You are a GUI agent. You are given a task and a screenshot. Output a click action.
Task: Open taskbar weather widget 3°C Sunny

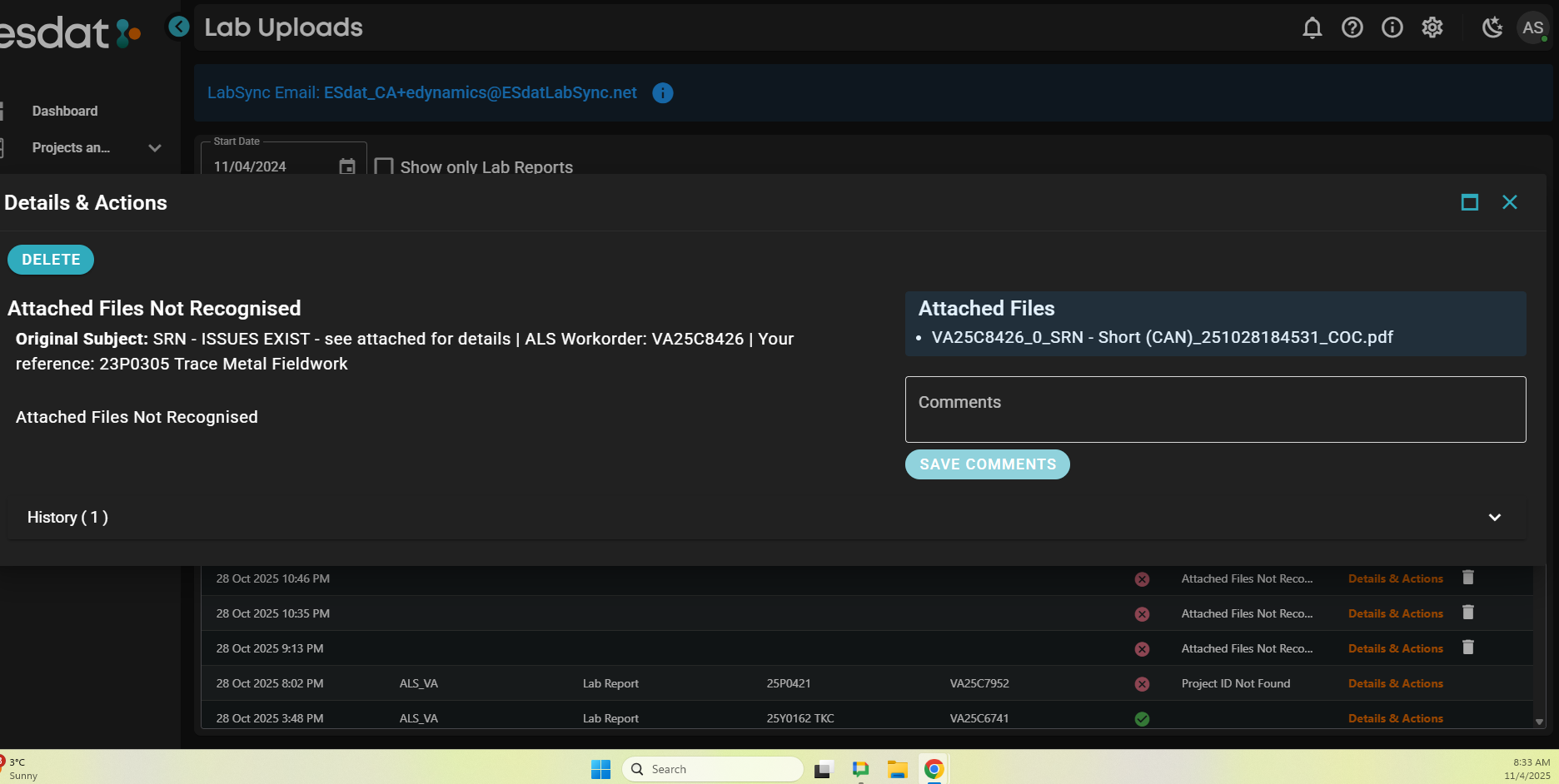[20, 768]
